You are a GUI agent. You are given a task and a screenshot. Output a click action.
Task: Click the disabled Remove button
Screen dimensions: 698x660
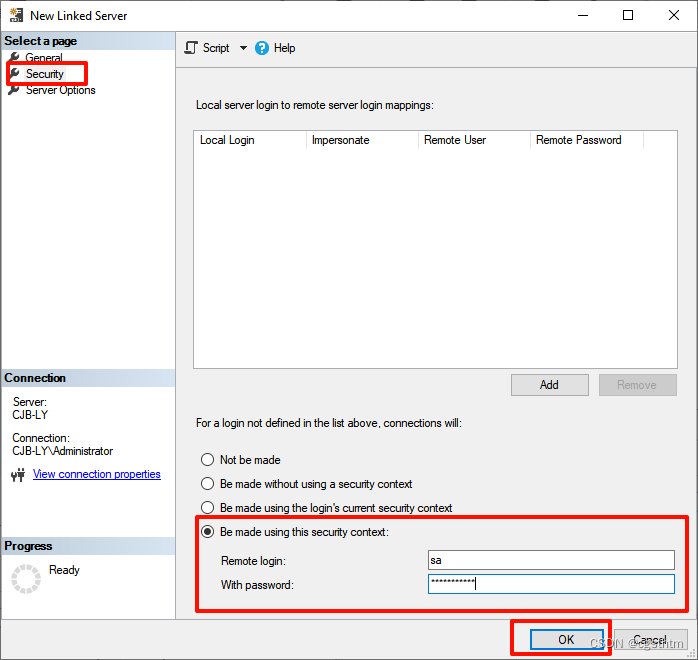tap(637, 385)
